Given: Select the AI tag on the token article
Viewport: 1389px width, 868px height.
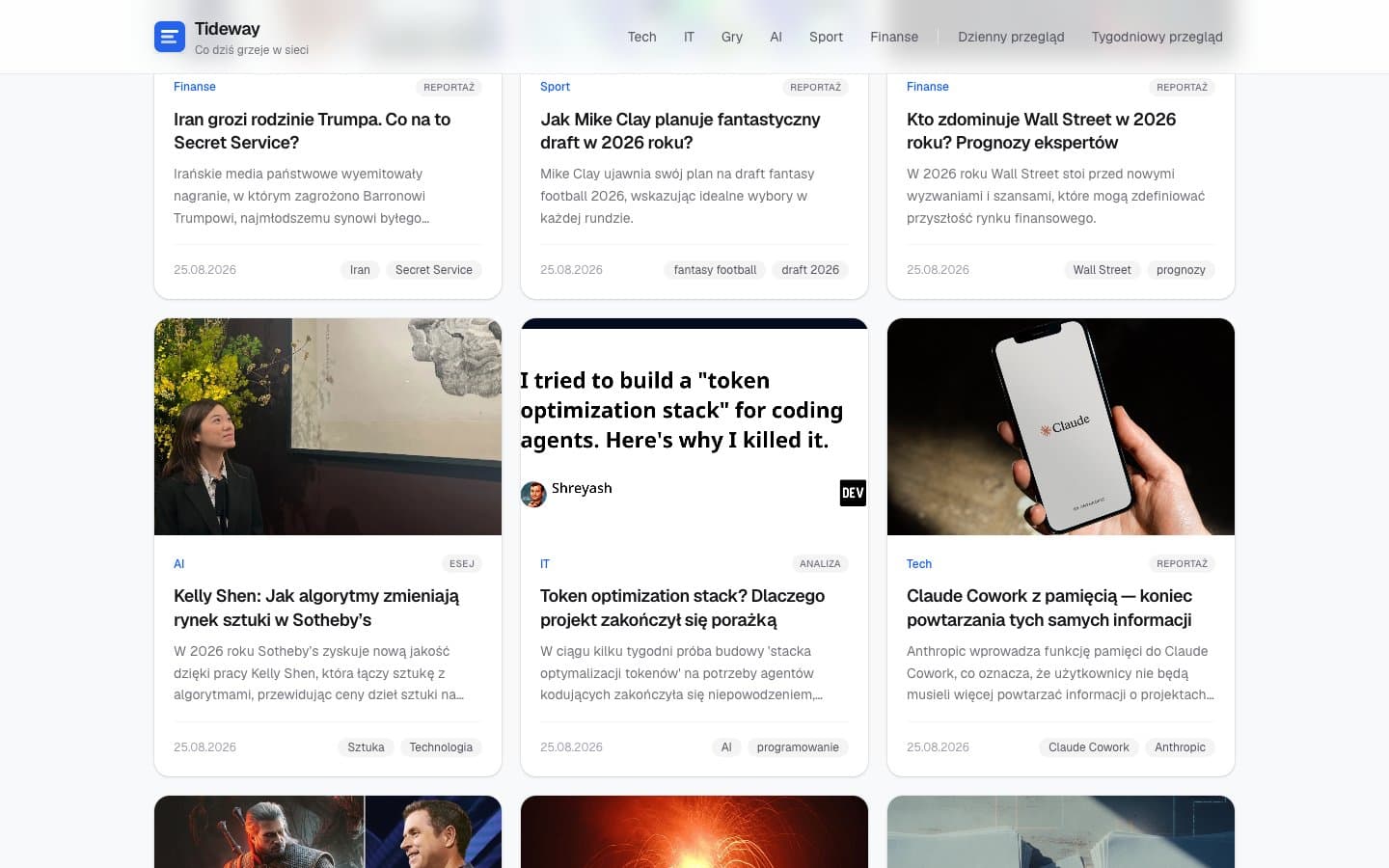Looking at the screenshot, I should [x=726, y=747].
